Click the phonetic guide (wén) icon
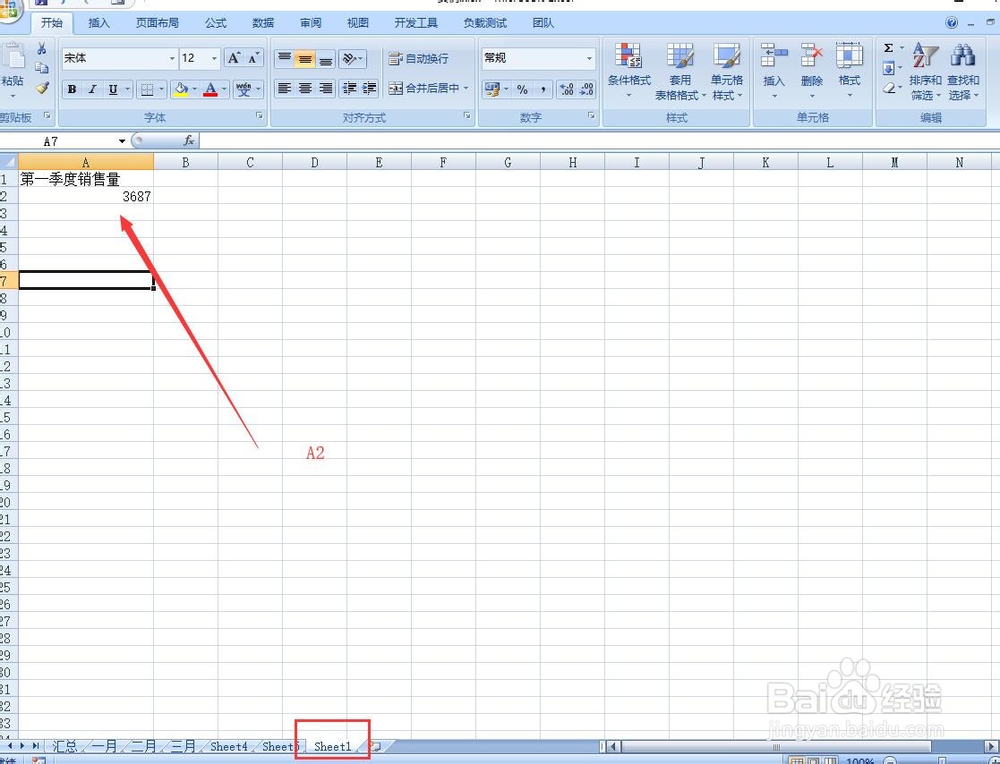Viewport: 1000px width, 764px height. [x=244, y=89]
